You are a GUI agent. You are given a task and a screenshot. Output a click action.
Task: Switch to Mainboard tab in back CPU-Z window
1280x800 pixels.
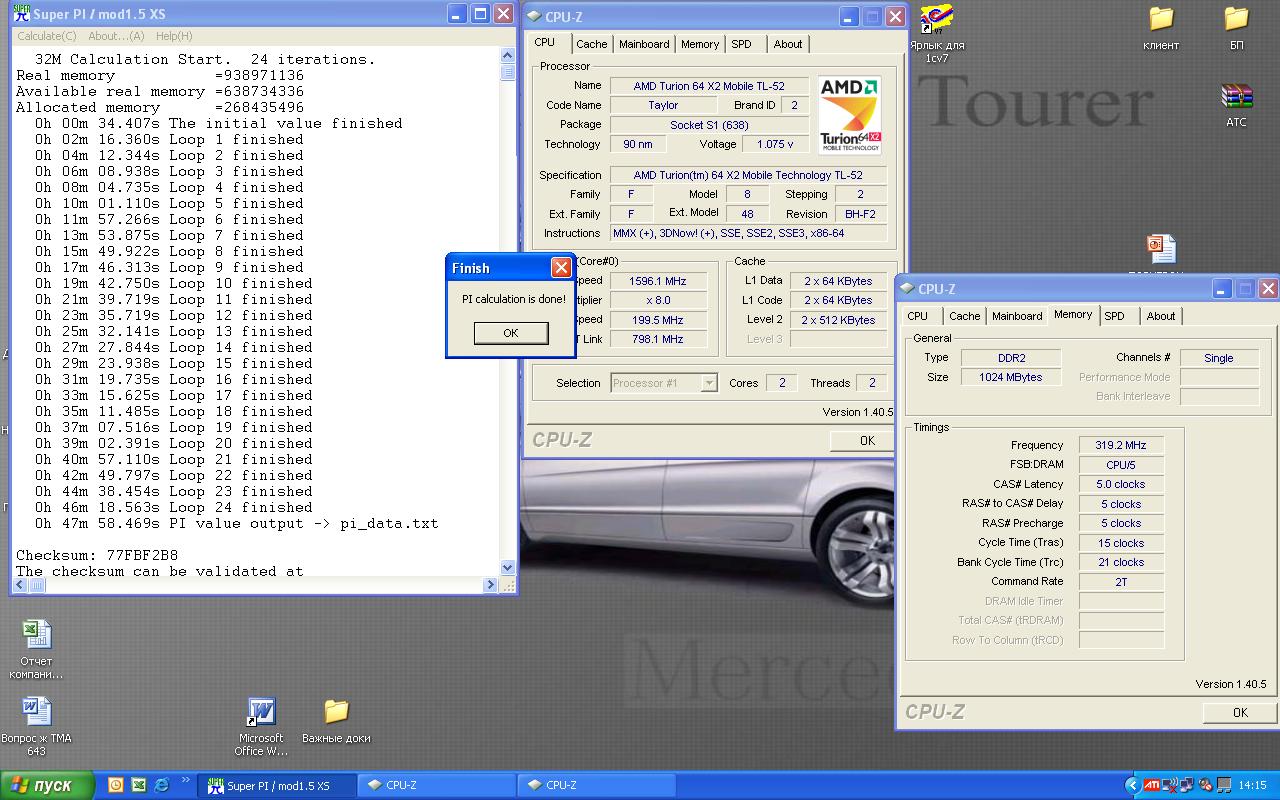click(644, 44)
